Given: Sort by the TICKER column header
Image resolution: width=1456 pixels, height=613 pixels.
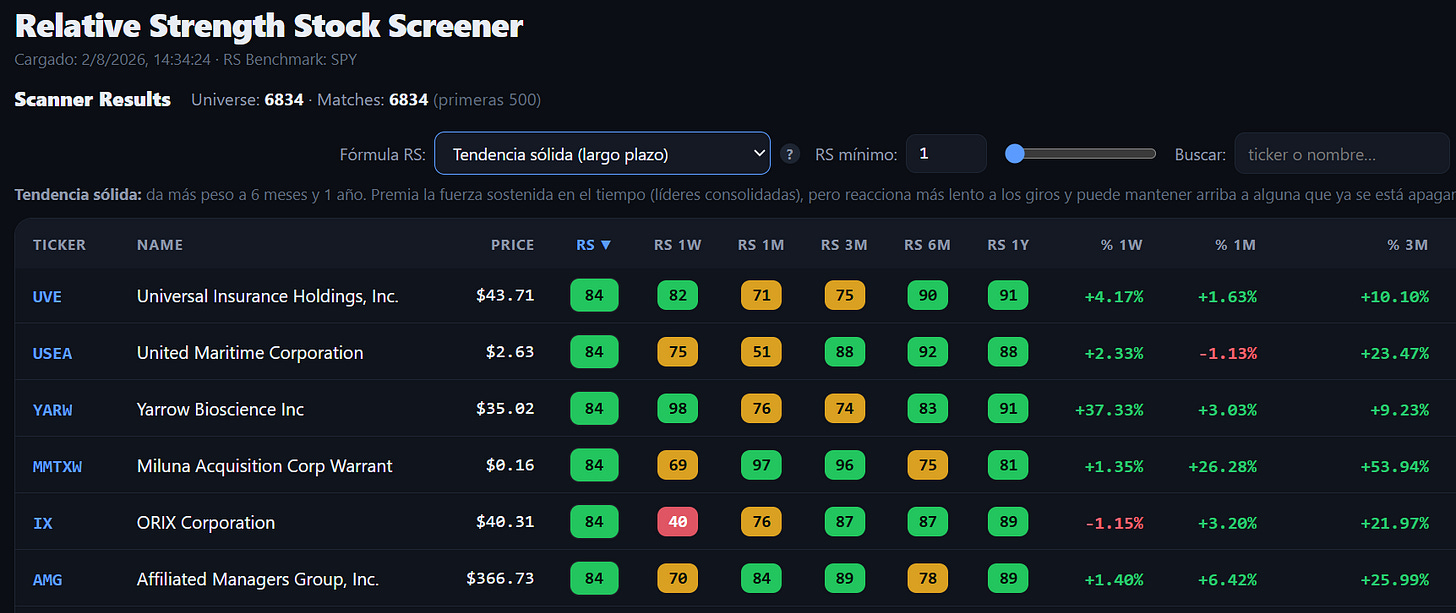Looking at the screenshot, I should click(x=59, y=245).
